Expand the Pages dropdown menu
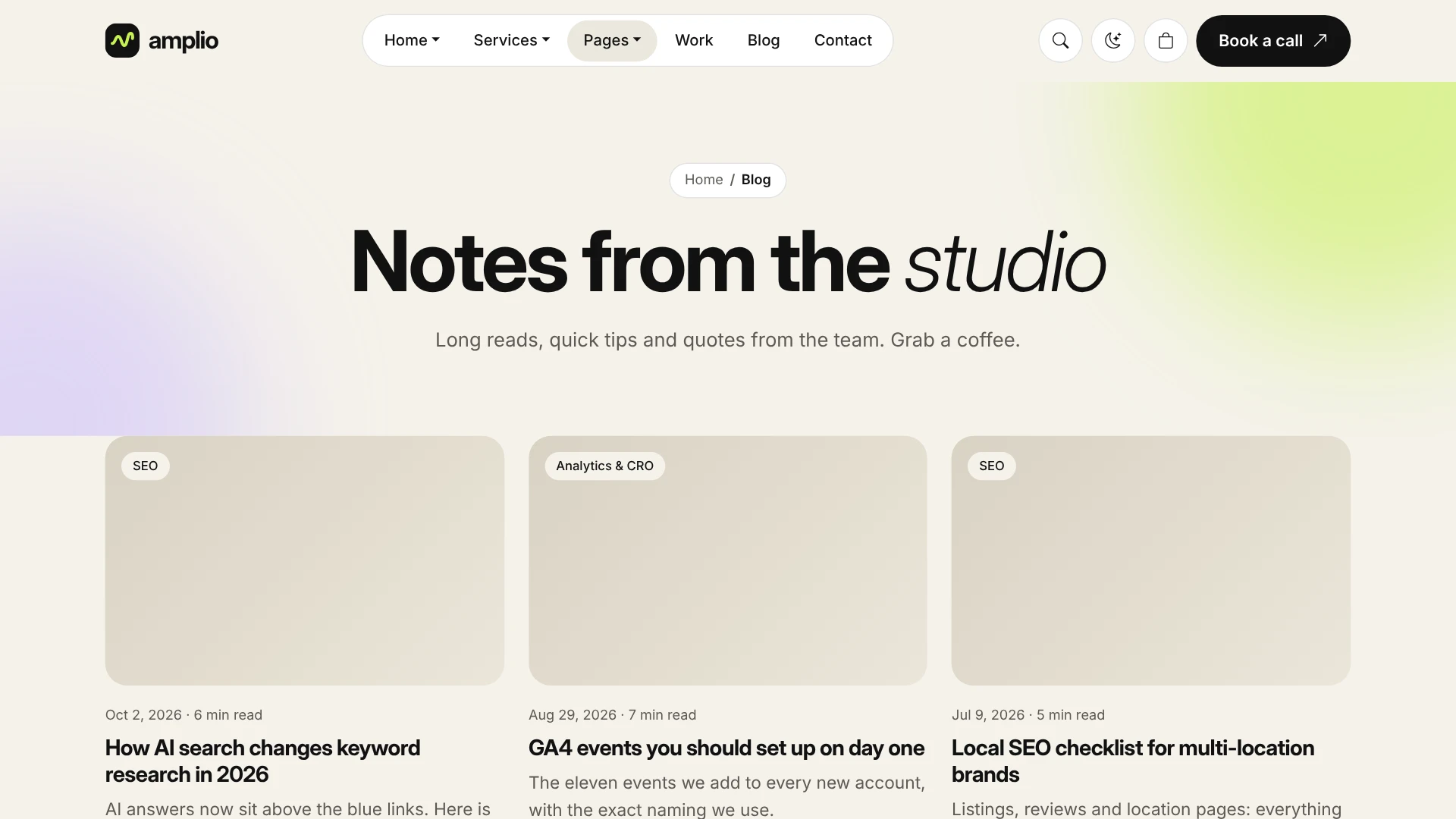This screenshot has width=1456, height=819. tap(612, 40)
